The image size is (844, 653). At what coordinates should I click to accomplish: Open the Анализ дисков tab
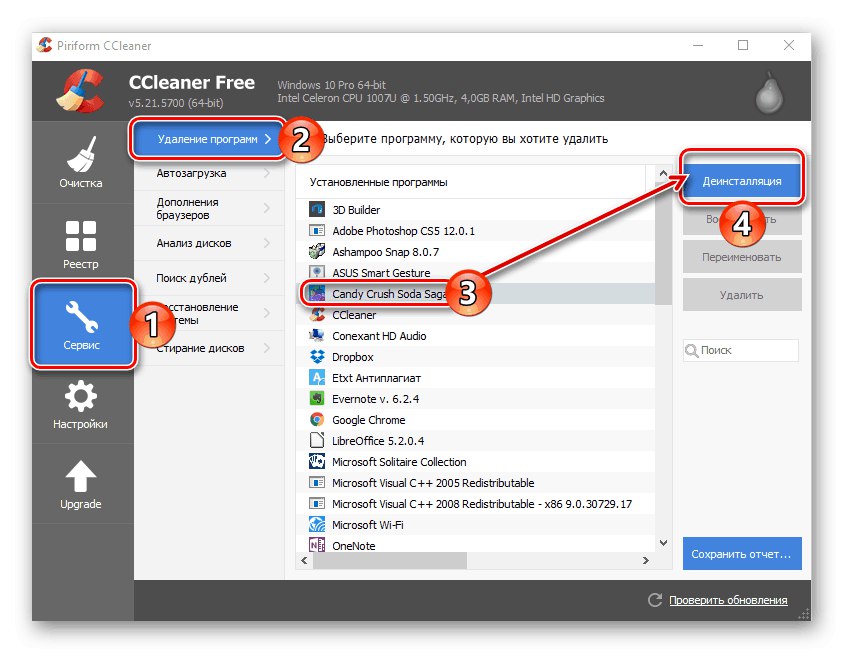(209, 243)
